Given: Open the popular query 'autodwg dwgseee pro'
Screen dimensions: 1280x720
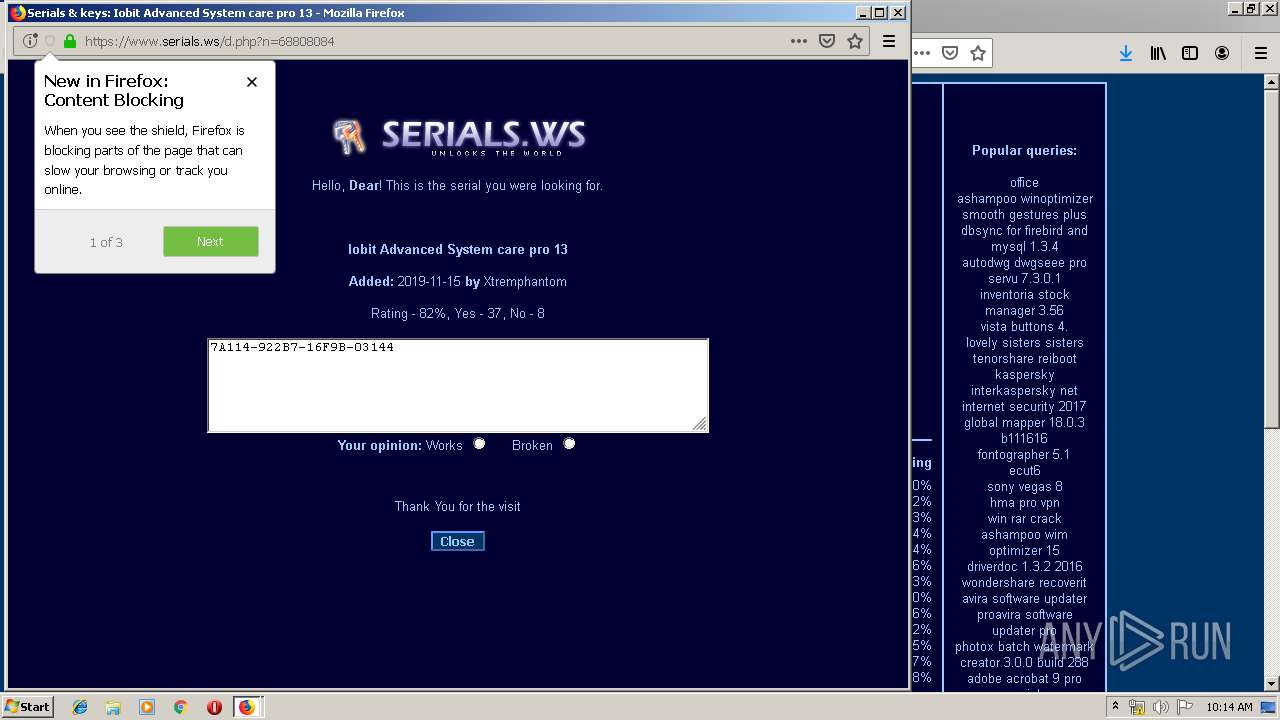Looking at the screenshot, I should pos(1024,263).
